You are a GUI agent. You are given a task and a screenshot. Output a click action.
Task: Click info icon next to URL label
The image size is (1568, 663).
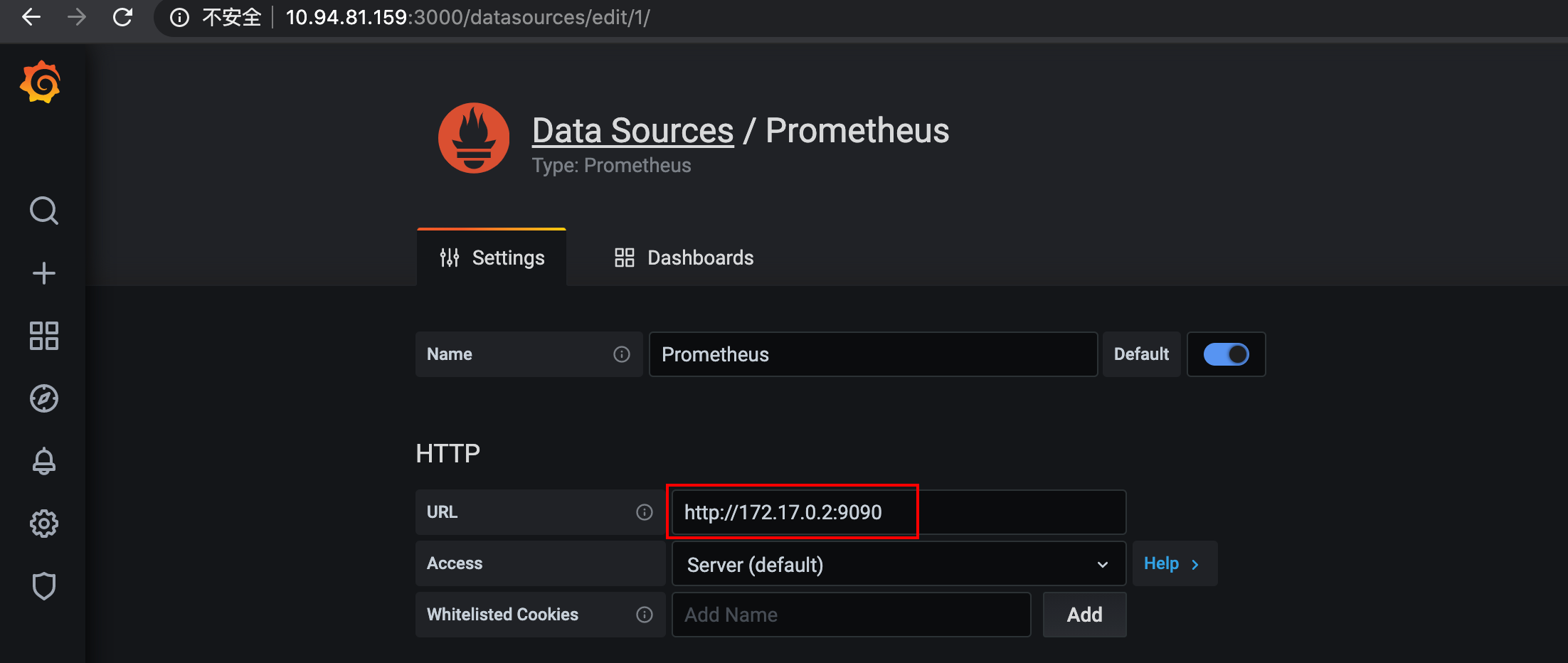pos(645,512)
